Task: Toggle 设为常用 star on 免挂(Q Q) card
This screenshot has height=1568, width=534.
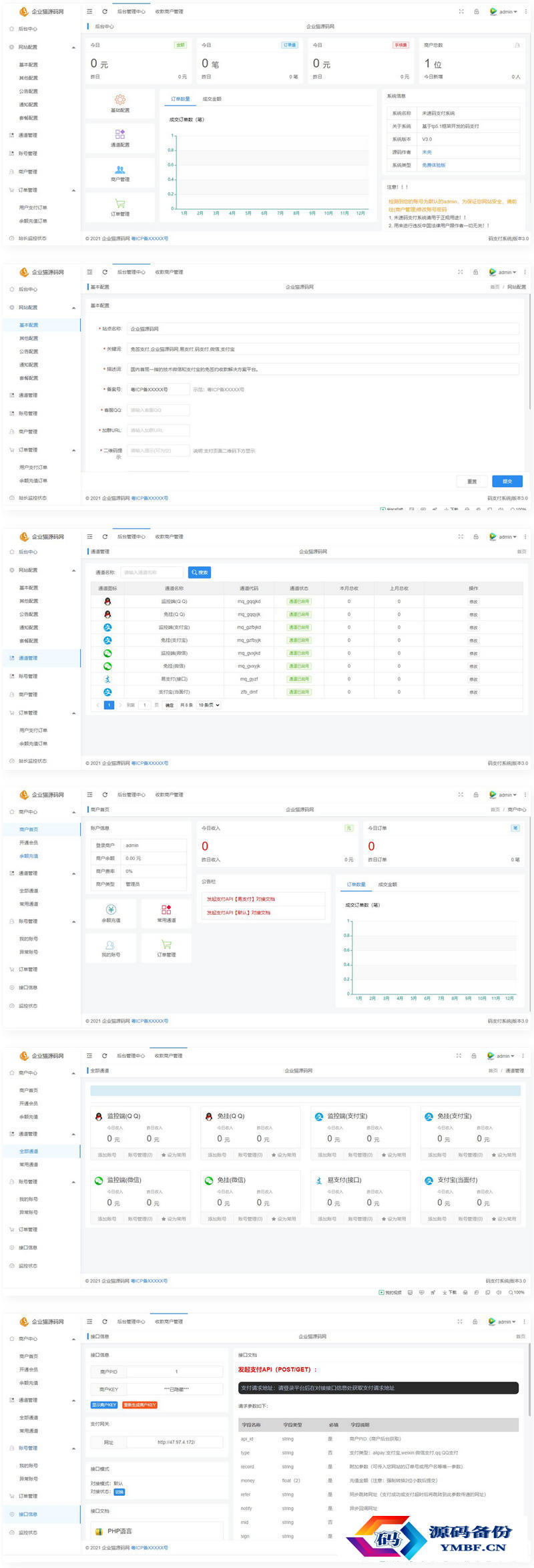Action: tap(274, 1155)
